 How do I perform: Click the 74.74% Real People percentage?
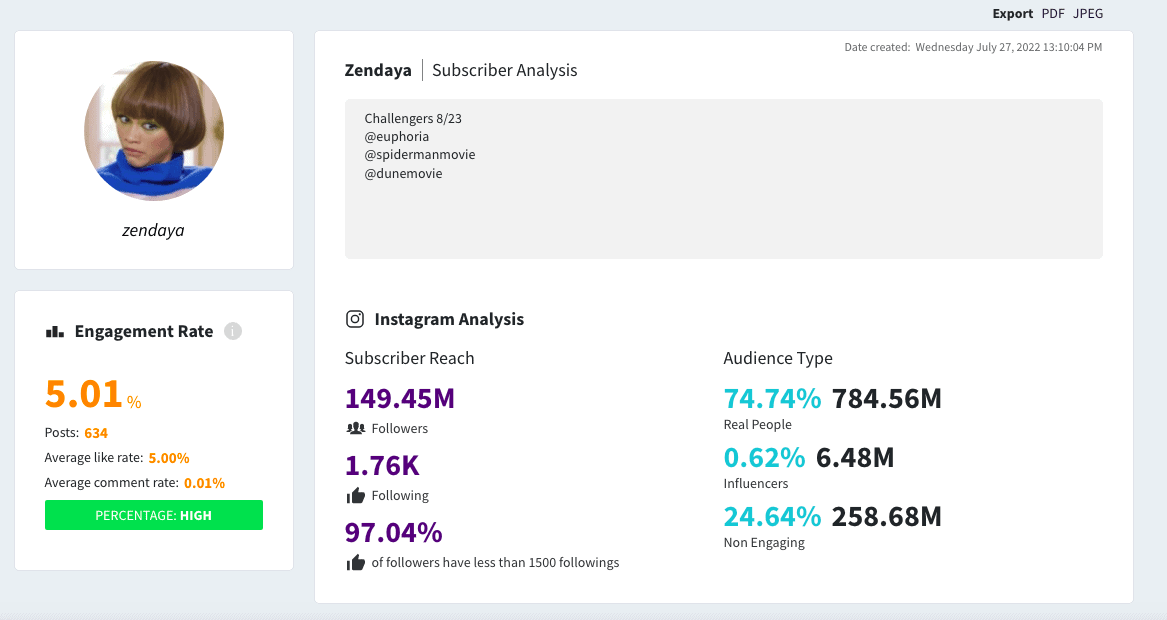772,398
